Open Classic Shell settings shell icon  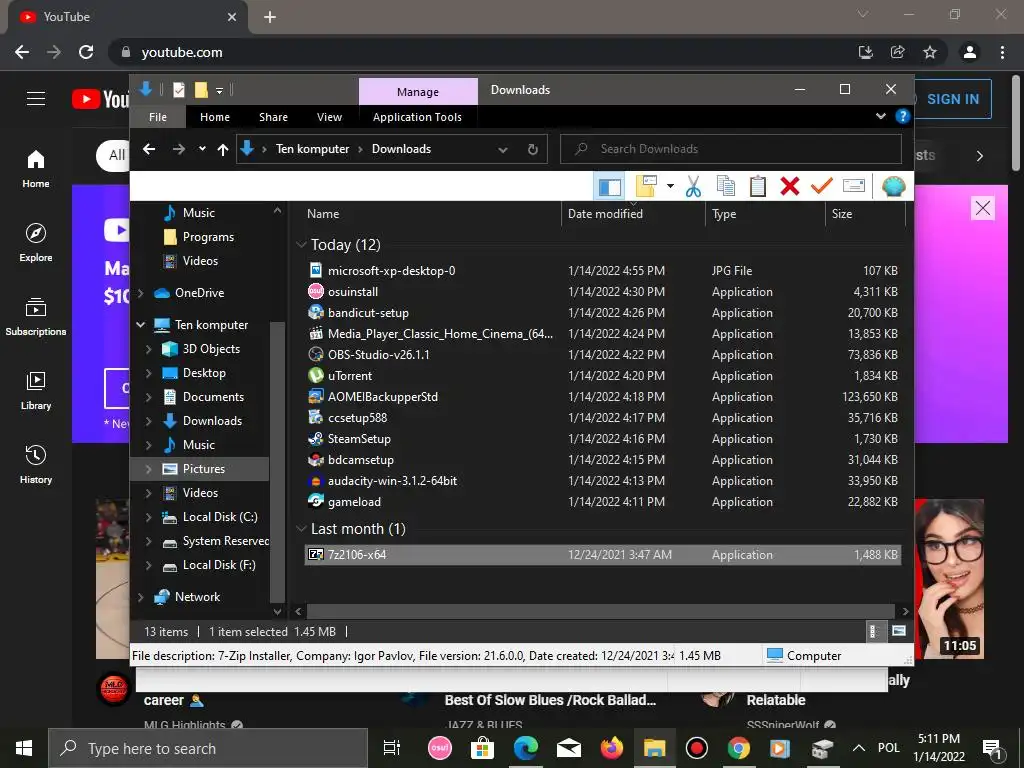point(893,186)
